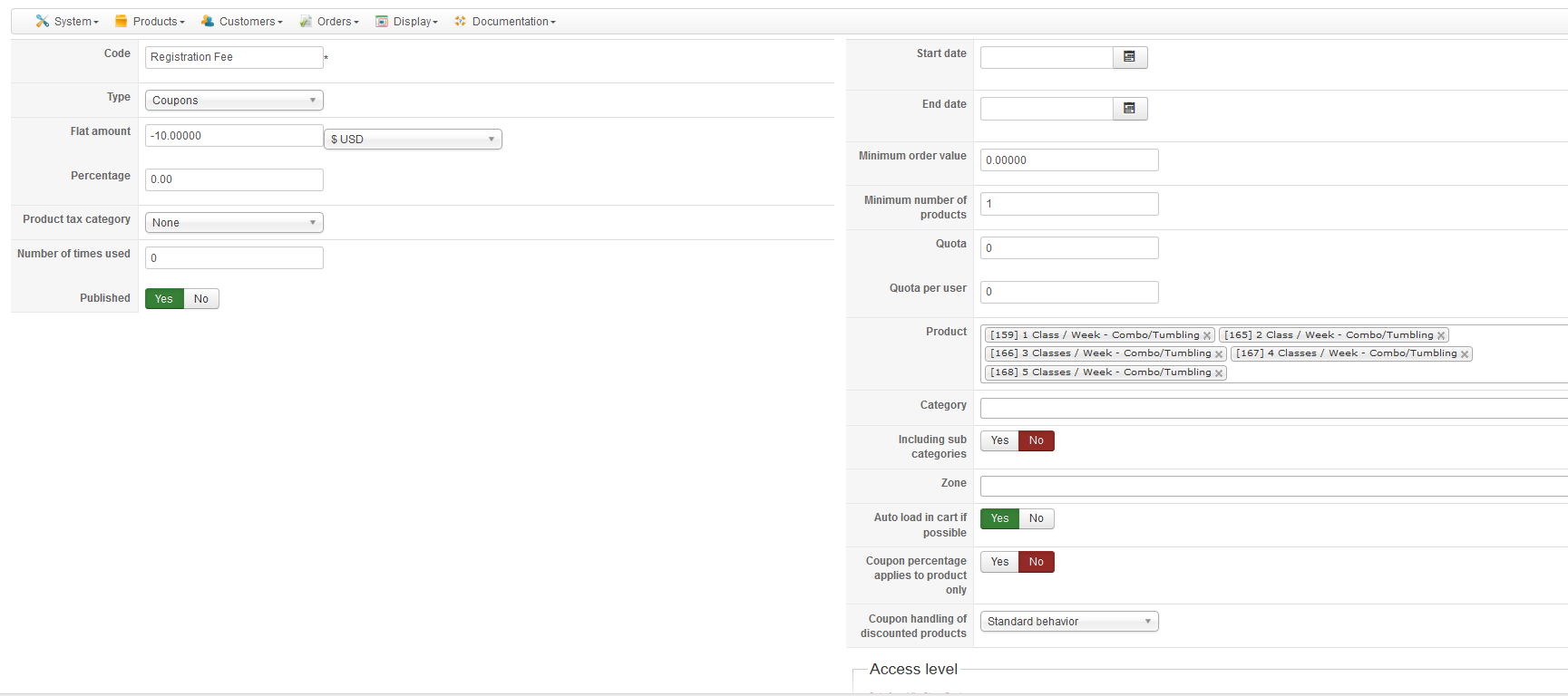Image resolution: width=1568 pixels, height=696 pixels.
Task: Disable Auto load in cart option
Action: pos(1037,518)
